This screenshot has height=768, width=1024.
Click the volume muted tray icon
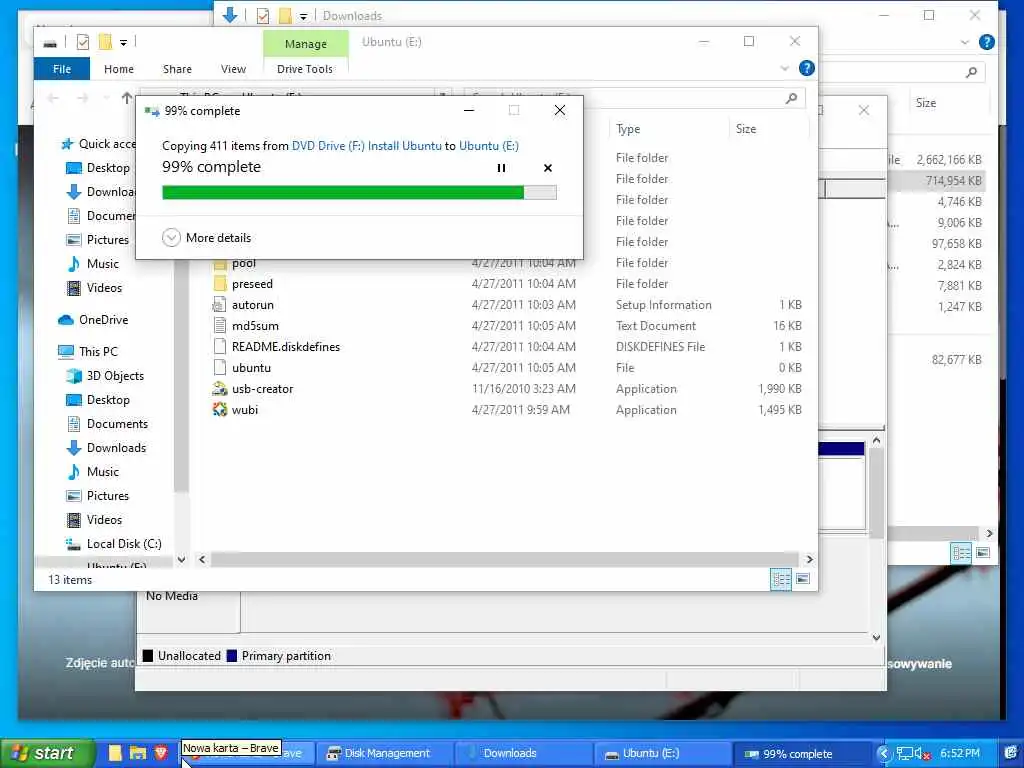[x=921, y=754]
